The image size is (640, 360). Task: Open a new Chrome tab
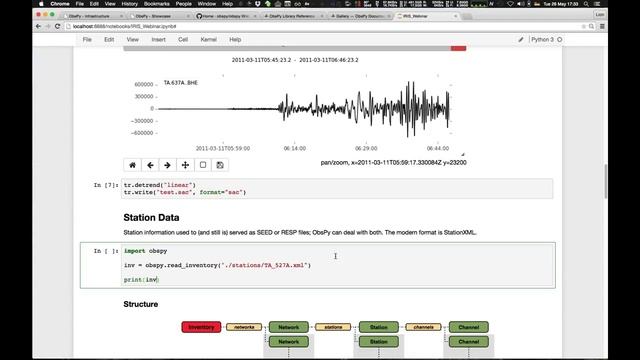coord(468,16)
